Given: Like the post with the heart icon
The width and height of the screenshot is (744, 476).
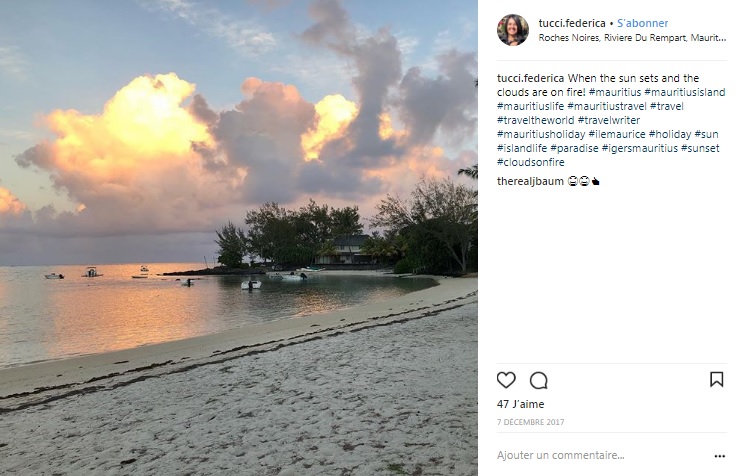Looking at the screenshot, I should [506, 380].
